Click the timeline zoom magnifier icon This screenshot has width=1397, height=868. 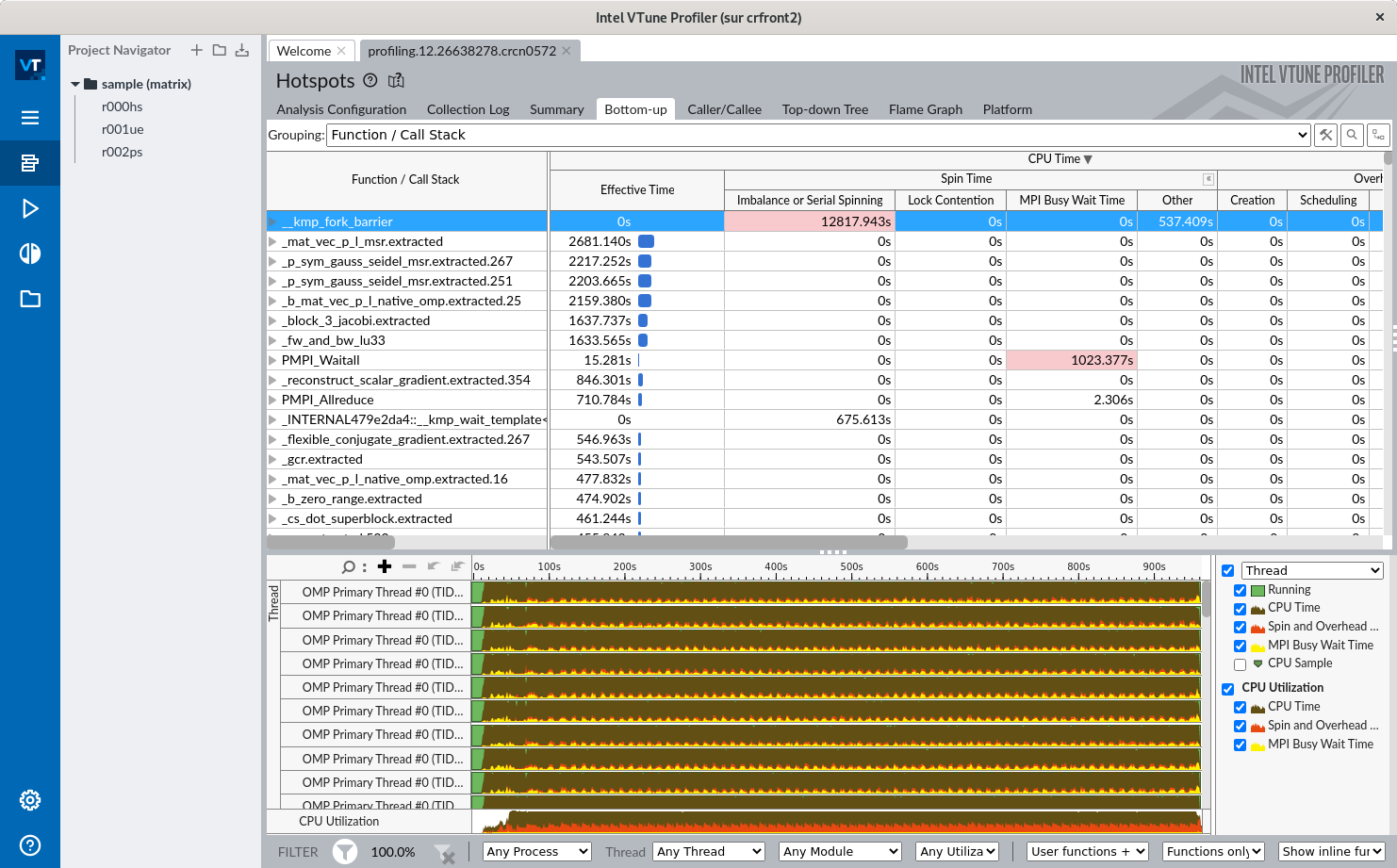351,566
